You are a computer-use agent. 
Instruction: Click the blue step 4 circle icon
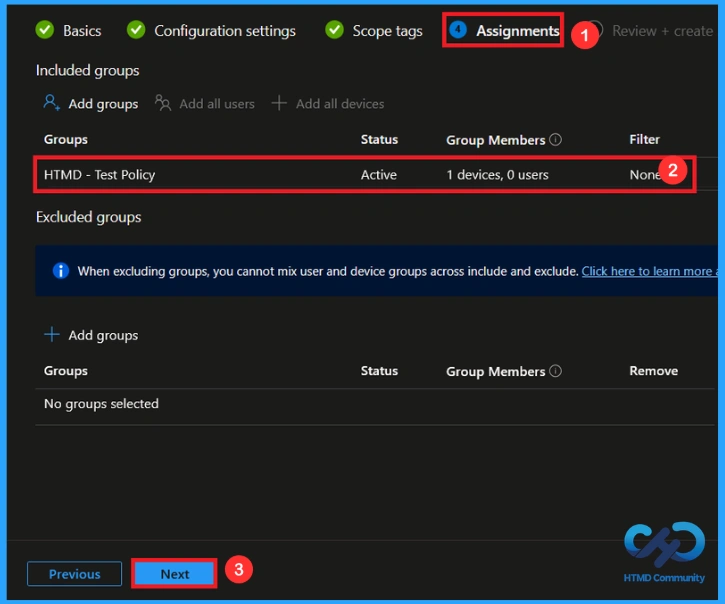tap(458, 30)
